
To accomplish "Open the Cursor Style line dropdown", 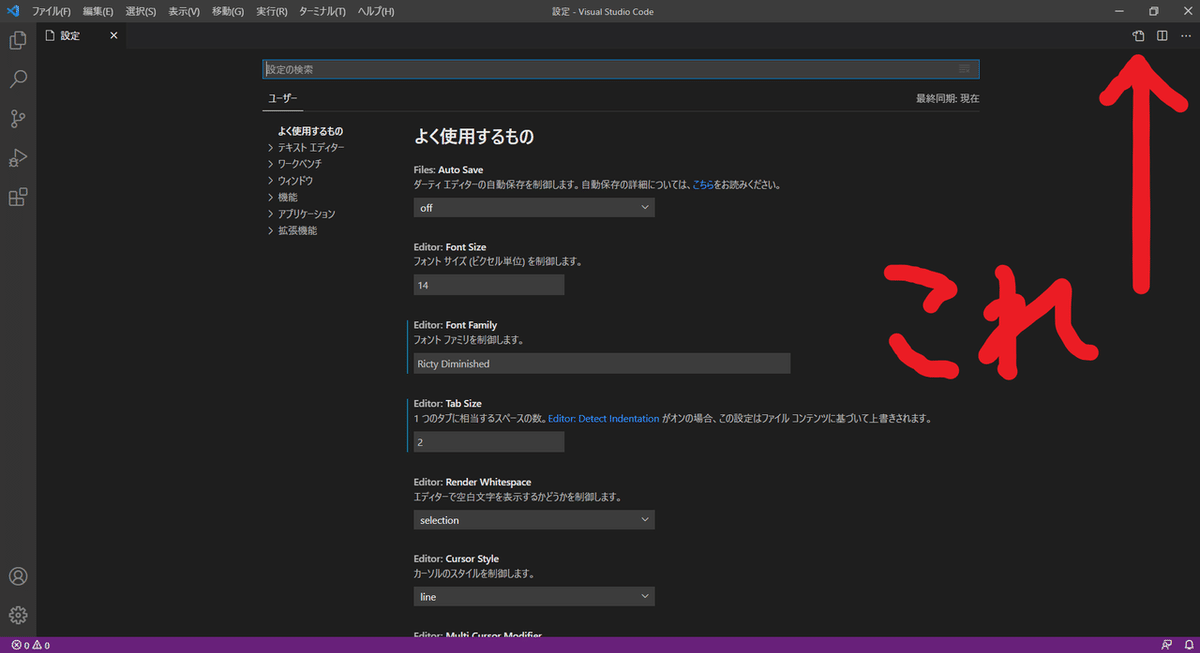I will click(534, 596).
